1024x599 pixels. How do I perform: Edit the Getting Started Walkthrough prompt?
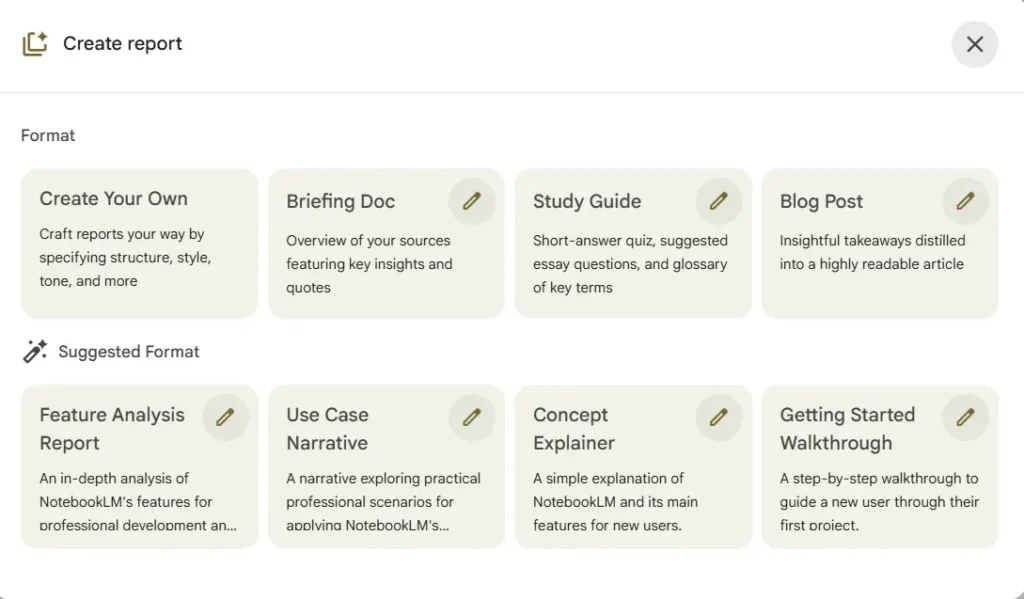pyautogui.click(x=965, y=416)
